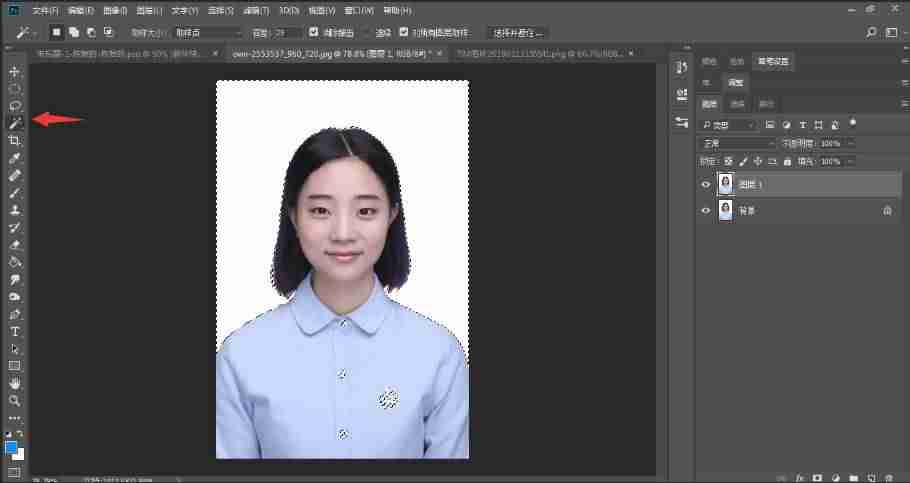The width and height of the screenshot is (910, 483).
Task: Click the Select and Mask button
Action: click(x=518, y=33)
